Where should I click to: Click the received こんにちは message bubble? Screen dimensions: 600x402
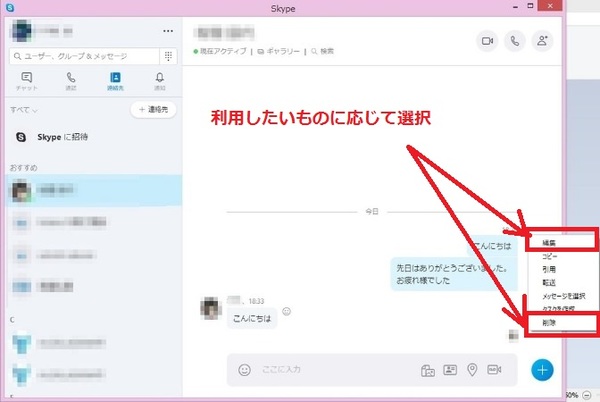(x=252, y=318)
